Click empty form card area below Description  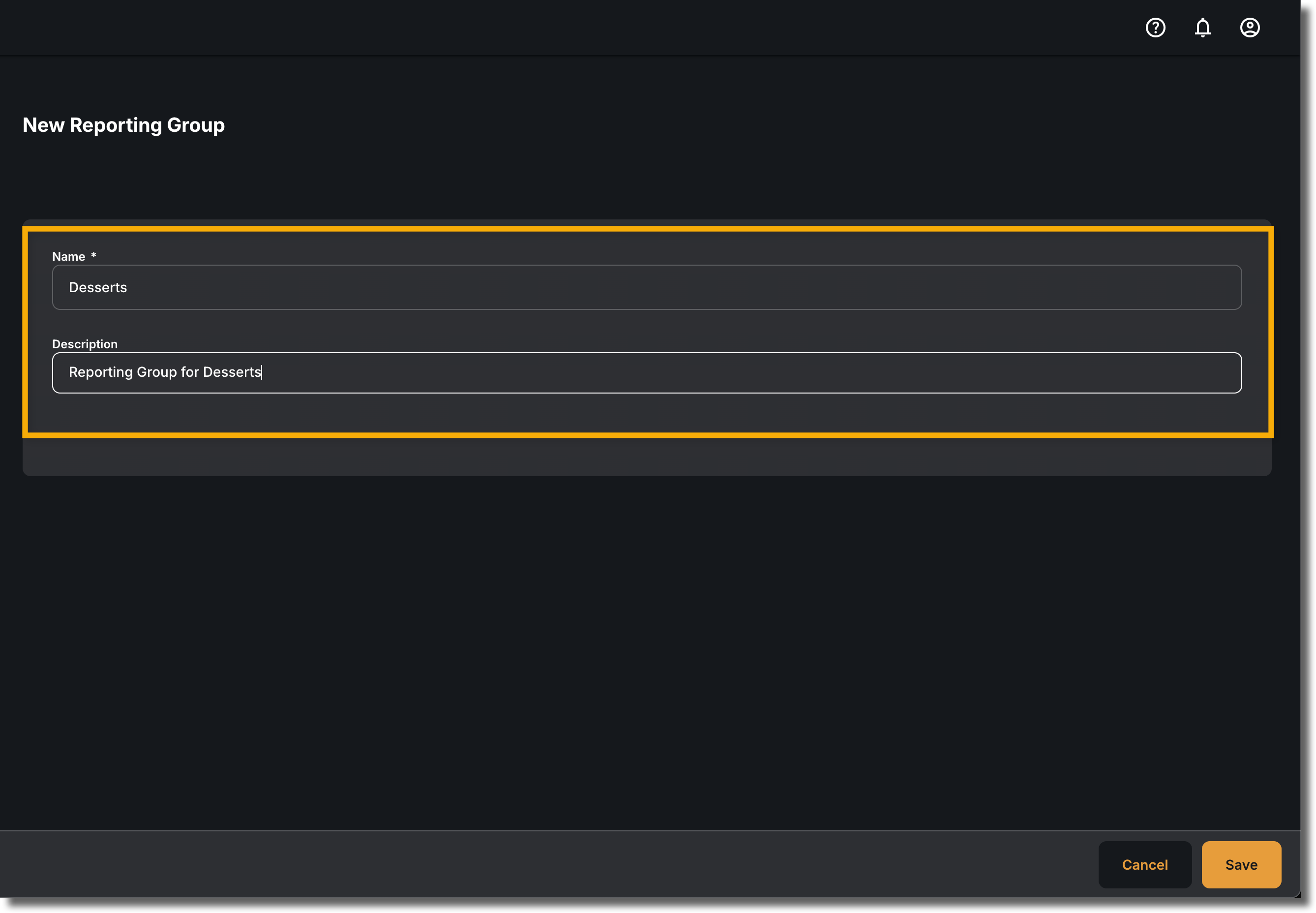point(646,456)
